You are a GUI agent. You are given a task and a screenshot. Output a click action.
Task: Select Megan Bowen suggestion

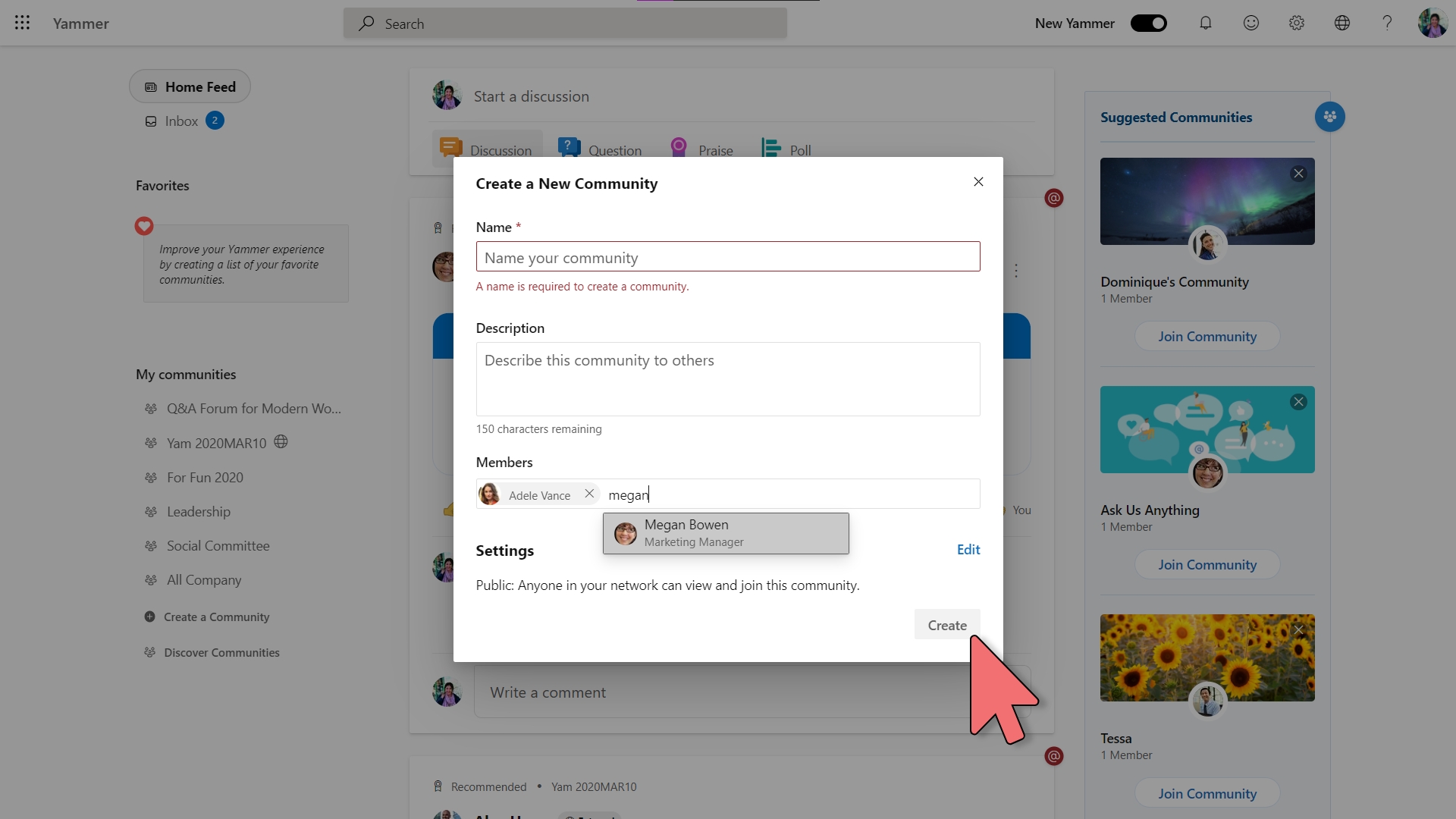click(726, 533)
